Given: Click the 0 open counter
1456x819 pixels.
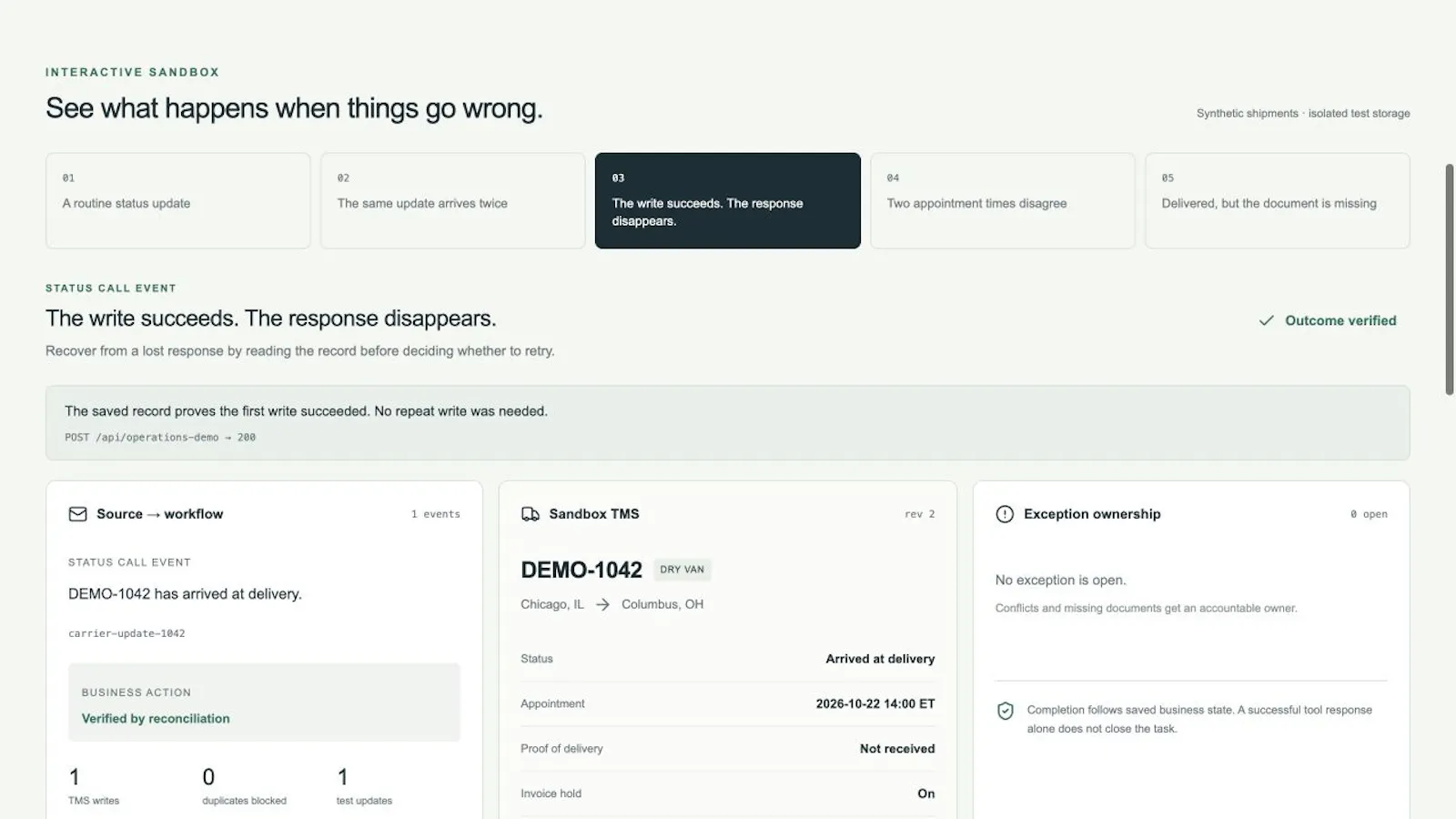Looking at the screenshot, I should 1370,514.
